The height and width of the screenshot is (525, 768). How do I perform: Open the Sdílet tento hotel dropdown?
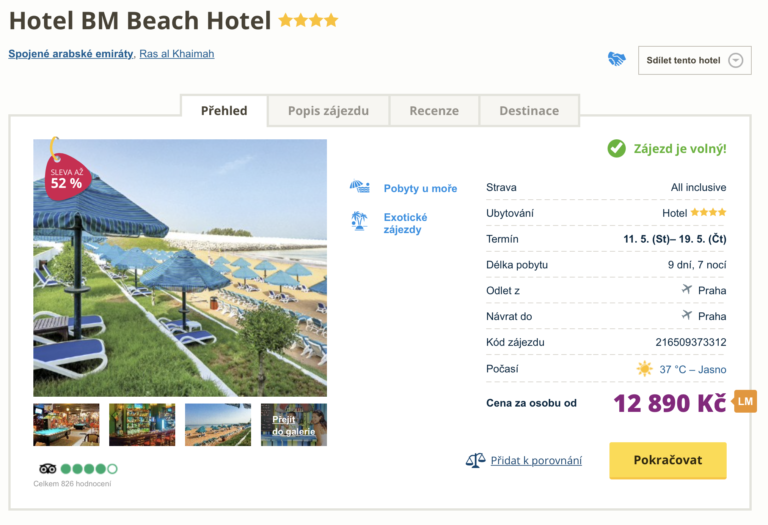click(x=694, y=60)
